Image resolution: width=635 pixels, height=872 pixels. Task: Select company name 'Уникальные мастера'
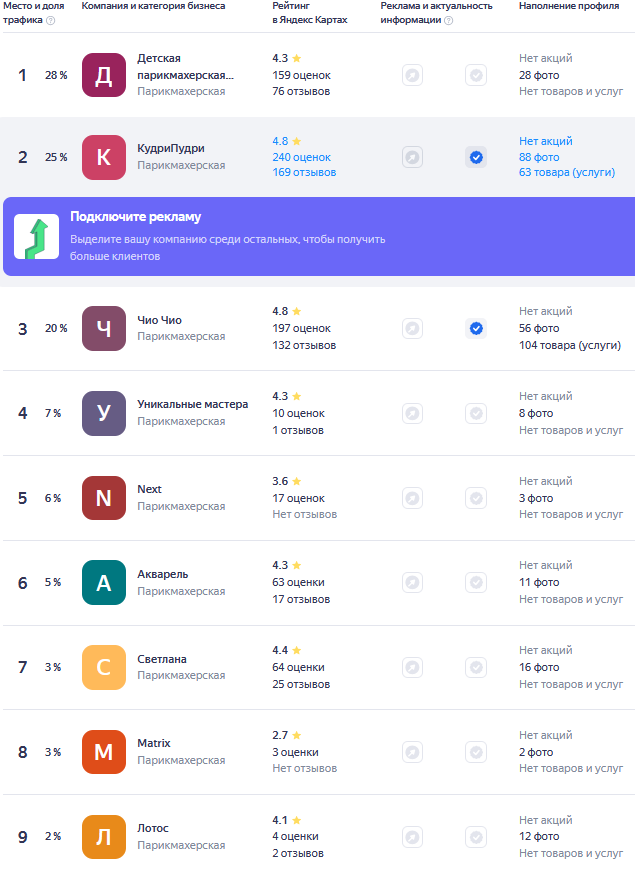192,404
